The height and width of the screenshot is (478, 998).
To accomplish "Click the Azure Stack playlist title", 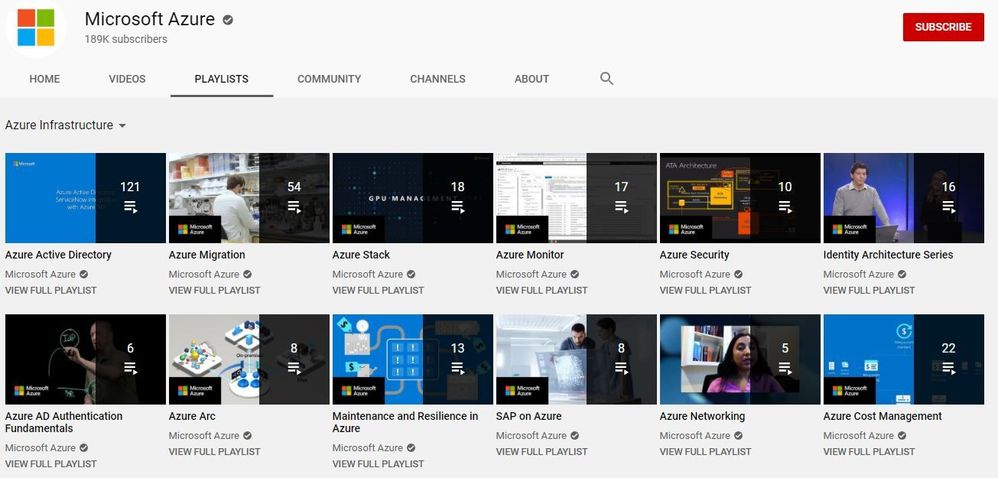I will 361,255.
